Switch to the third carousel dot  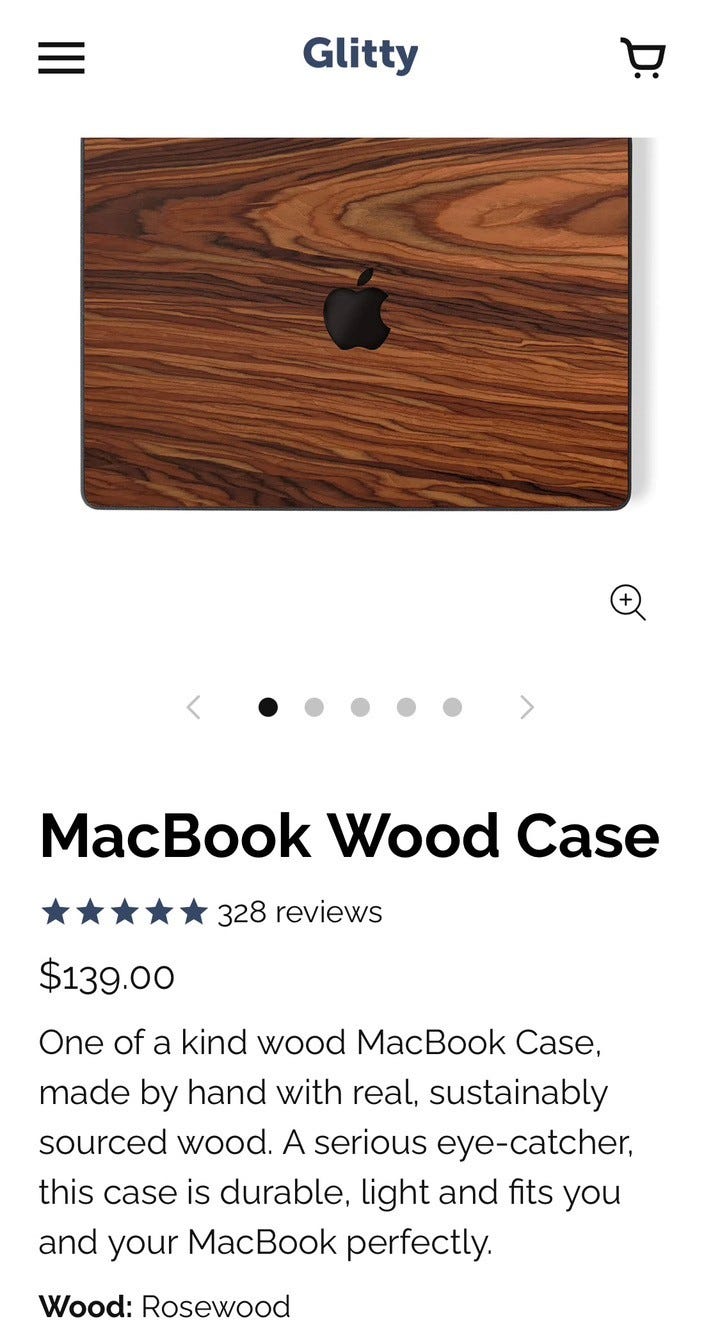pyautogui.click(x=360, y=707)
